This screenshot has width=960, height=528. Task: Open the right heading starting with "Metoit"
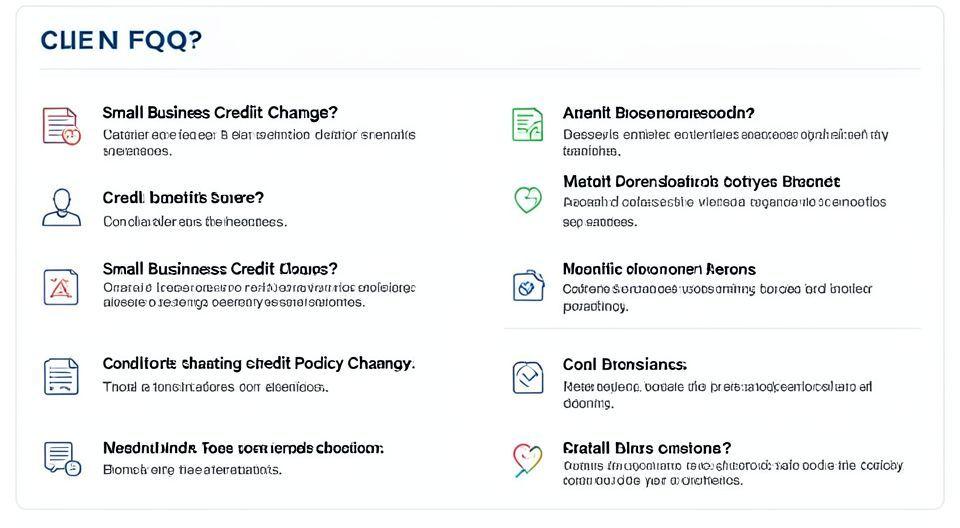[700, 182]
